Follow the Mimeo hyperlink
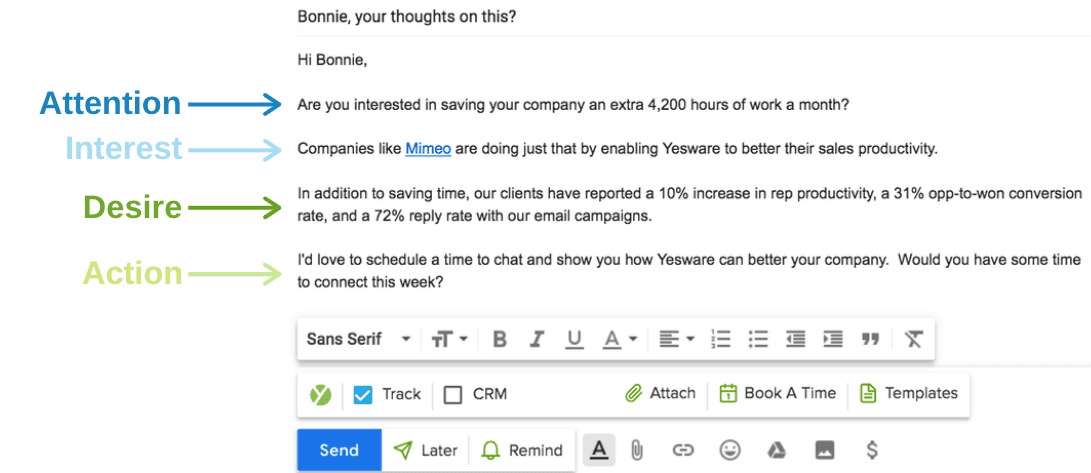 (428, 149)
